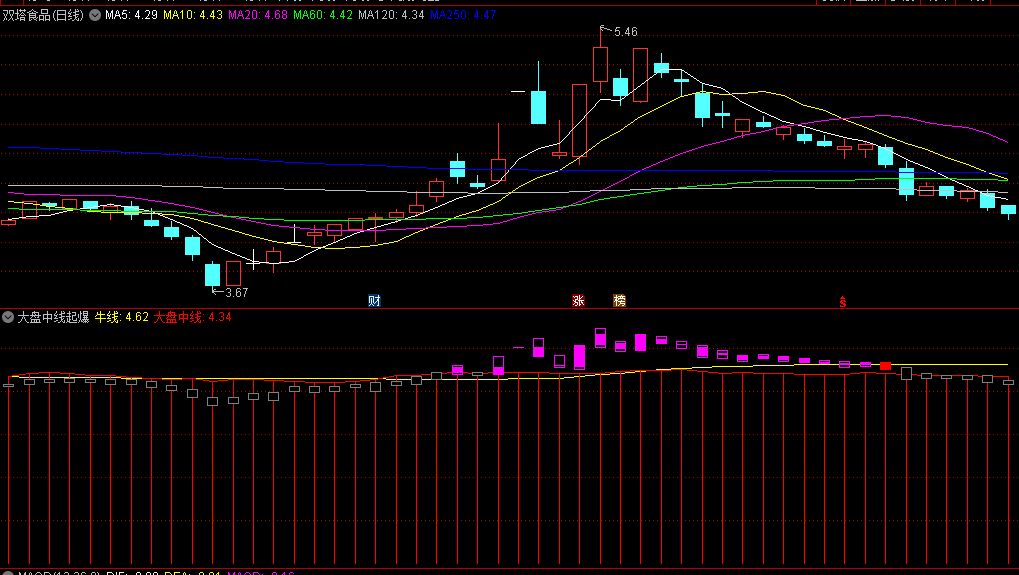Click the MA5: 4.29 label

coord(131,15)
